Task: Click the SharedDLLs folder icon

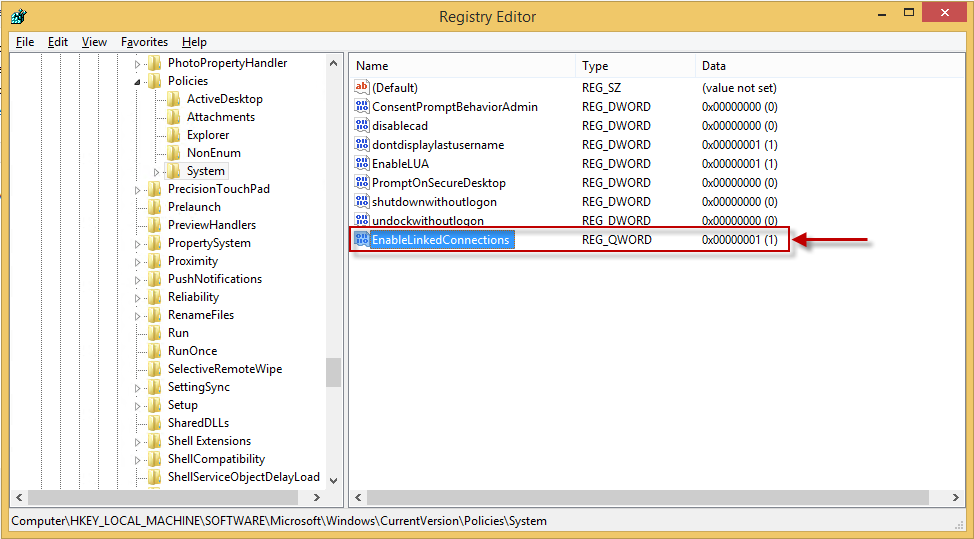Action: tap(154, 423)
